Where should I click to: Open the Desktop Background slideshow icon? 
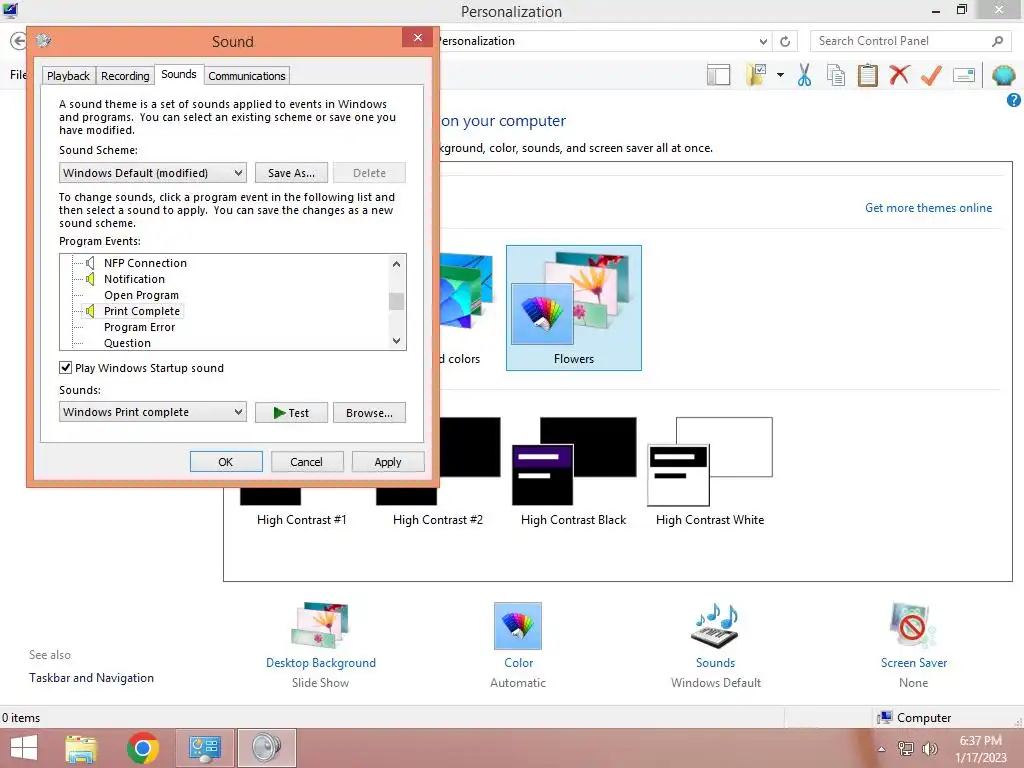coord(320,626)
